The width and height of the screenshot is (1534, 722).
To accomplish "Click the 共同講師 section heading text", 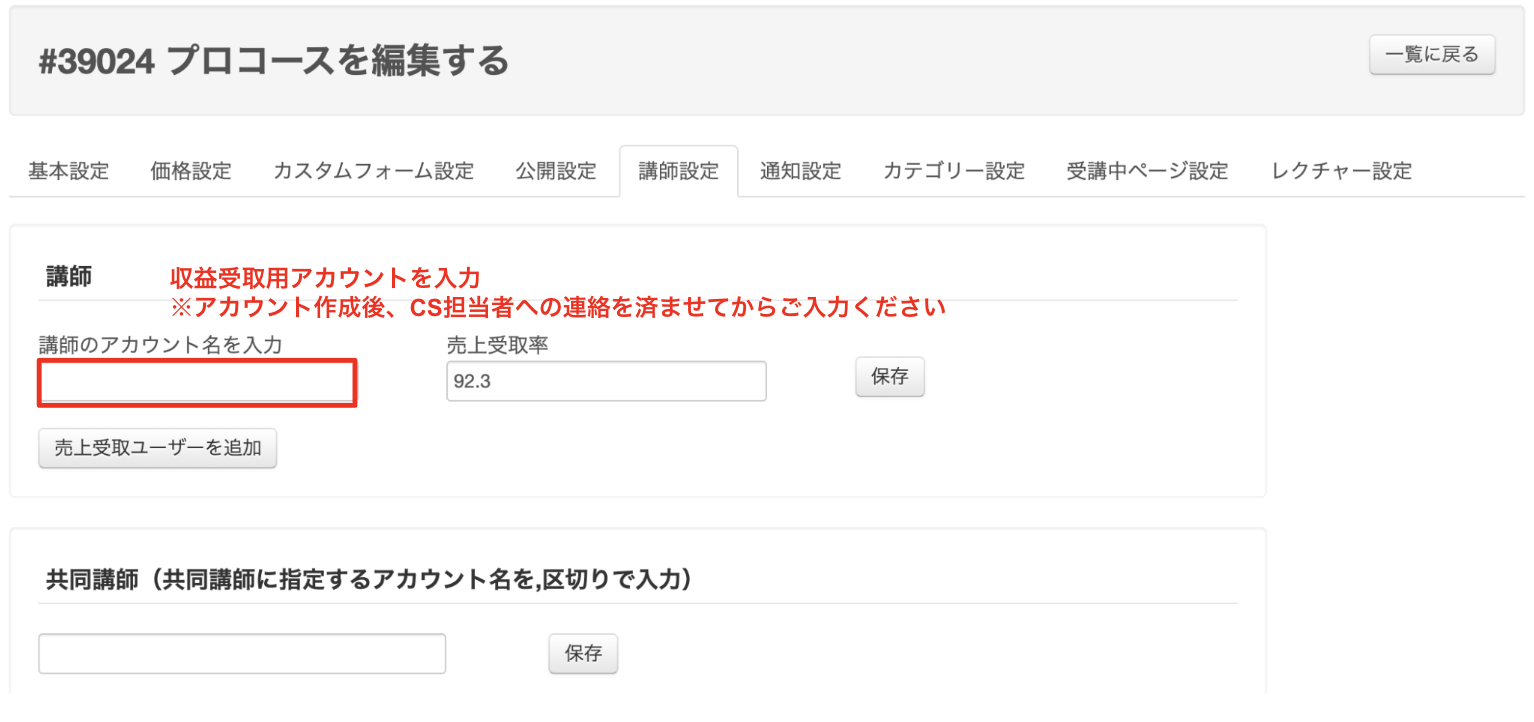I will [369, 579].
